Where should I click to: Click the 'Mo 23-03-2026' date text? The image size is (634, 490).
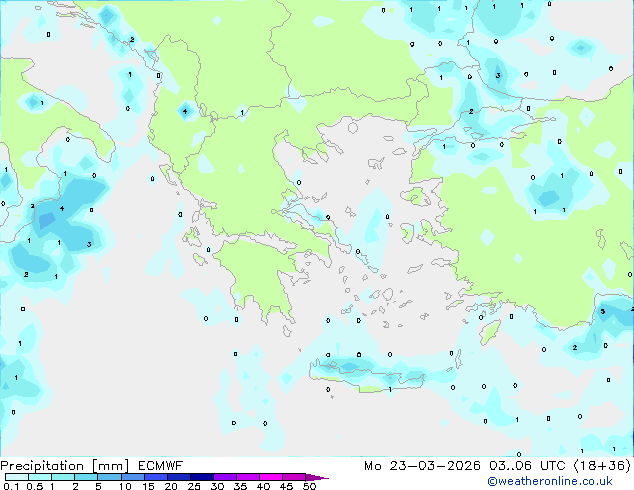[x=423, y=466]
